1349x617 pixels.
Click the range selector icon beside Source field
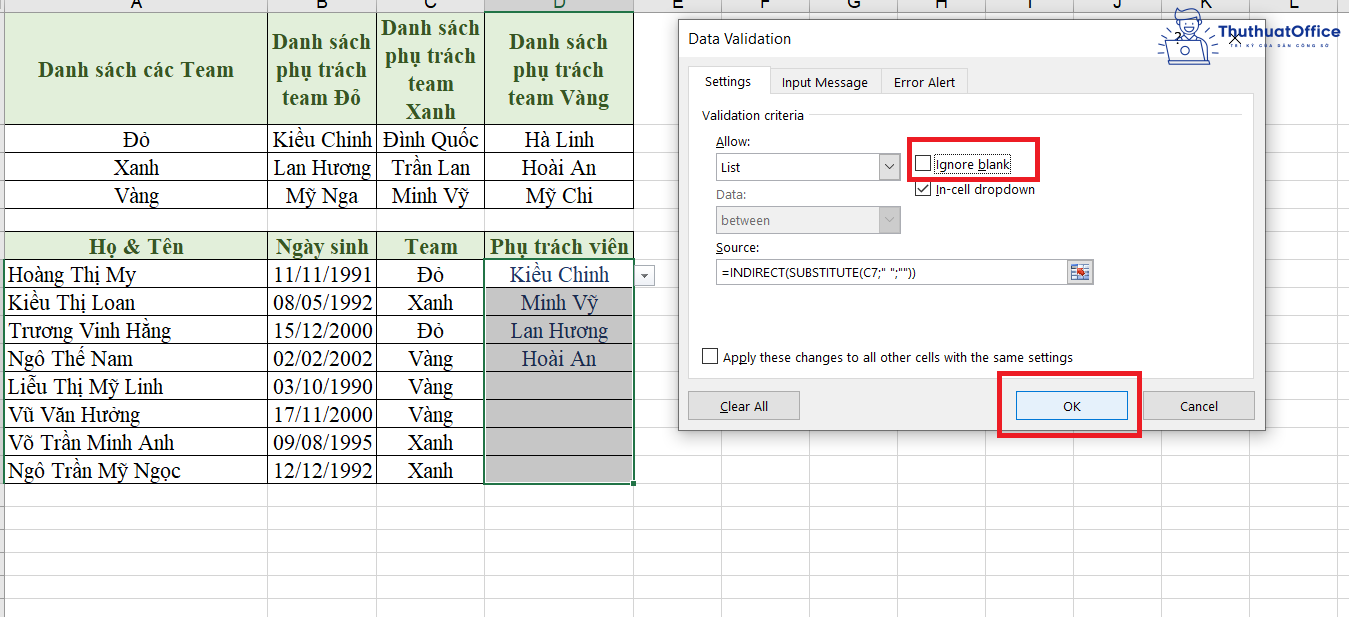(1079, 271)
